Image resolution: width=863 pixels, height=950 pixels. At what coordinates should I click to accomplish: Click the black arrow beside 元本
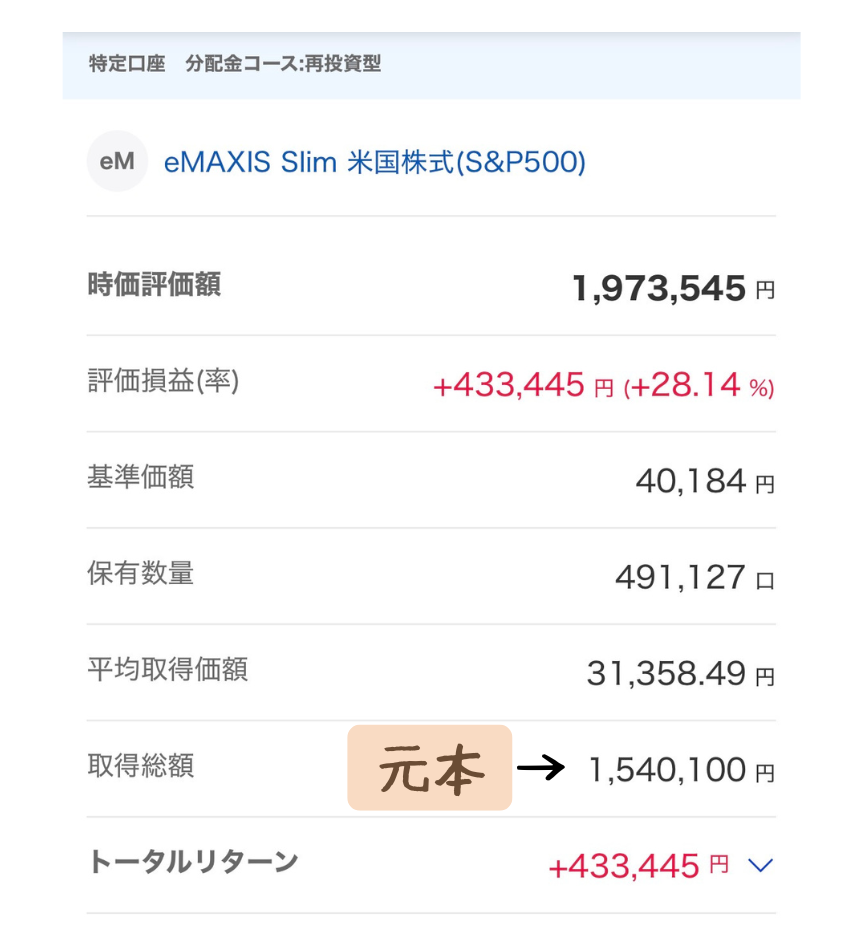point(540,768)
